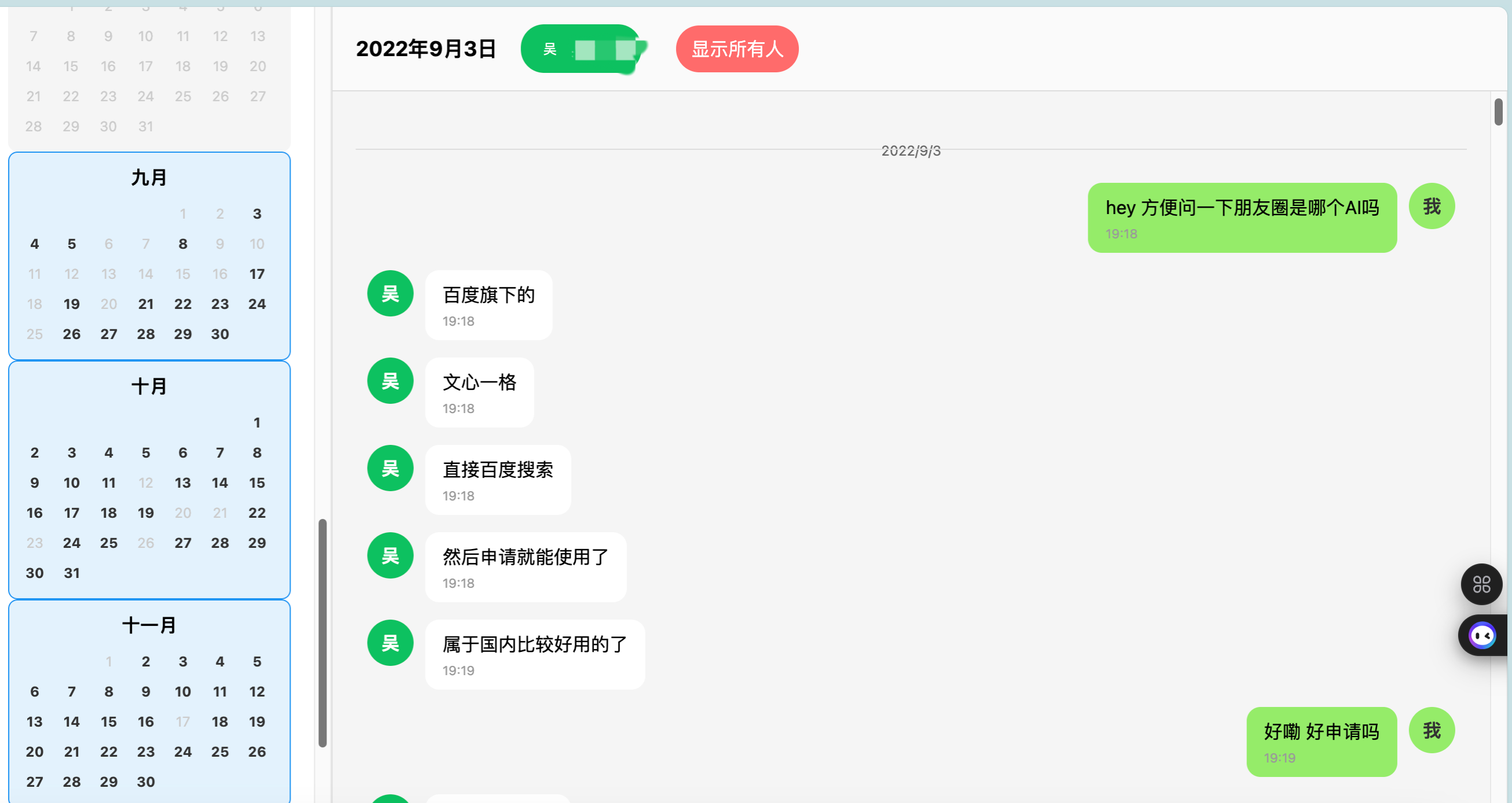Select October 22 in the 十月 calendar
Screen dimensions: 1512x803
pos(256,513)
